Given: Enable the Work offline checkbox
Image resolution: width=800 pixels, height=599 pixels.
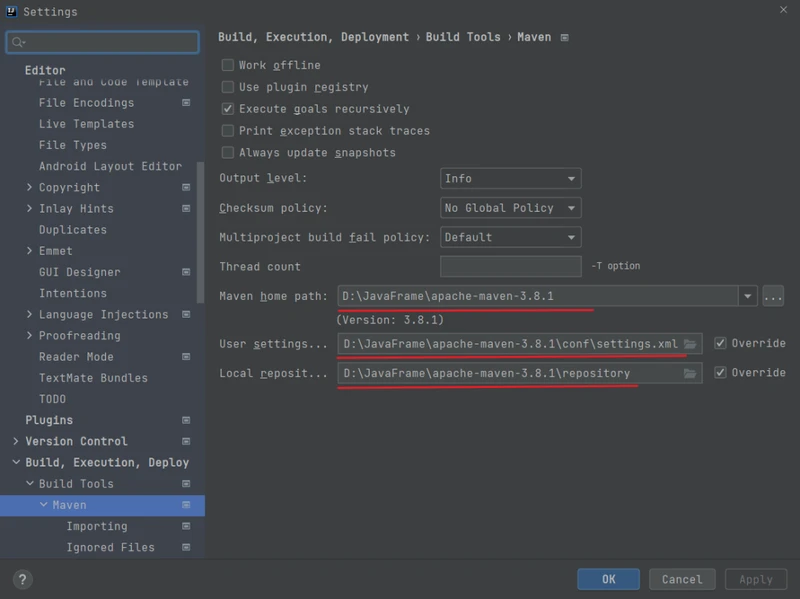Looking at the screenshot, I should point(228,65).
